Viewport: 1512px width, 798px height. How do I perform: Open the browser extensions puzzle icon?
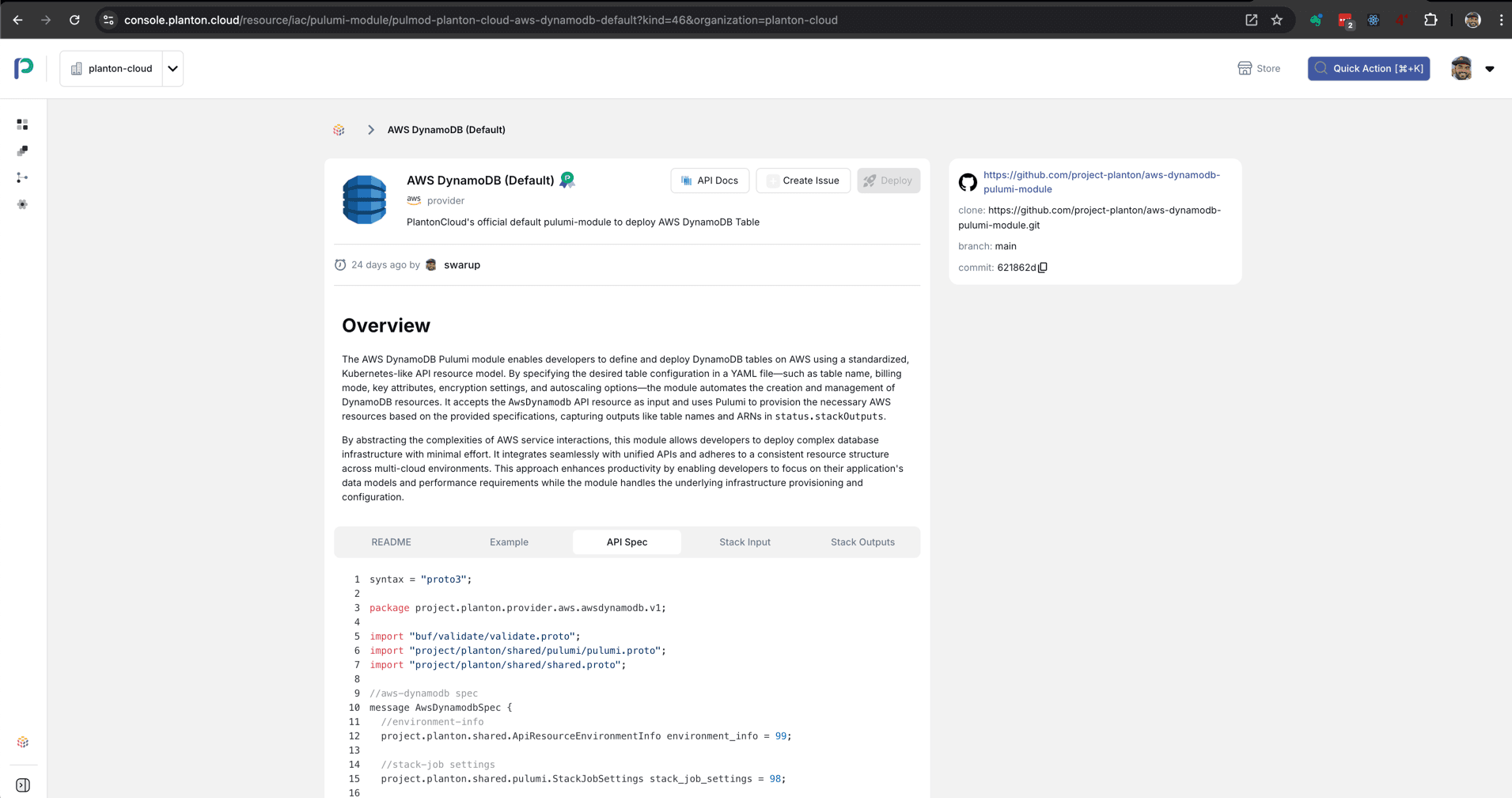click(x=1431, y=20)
